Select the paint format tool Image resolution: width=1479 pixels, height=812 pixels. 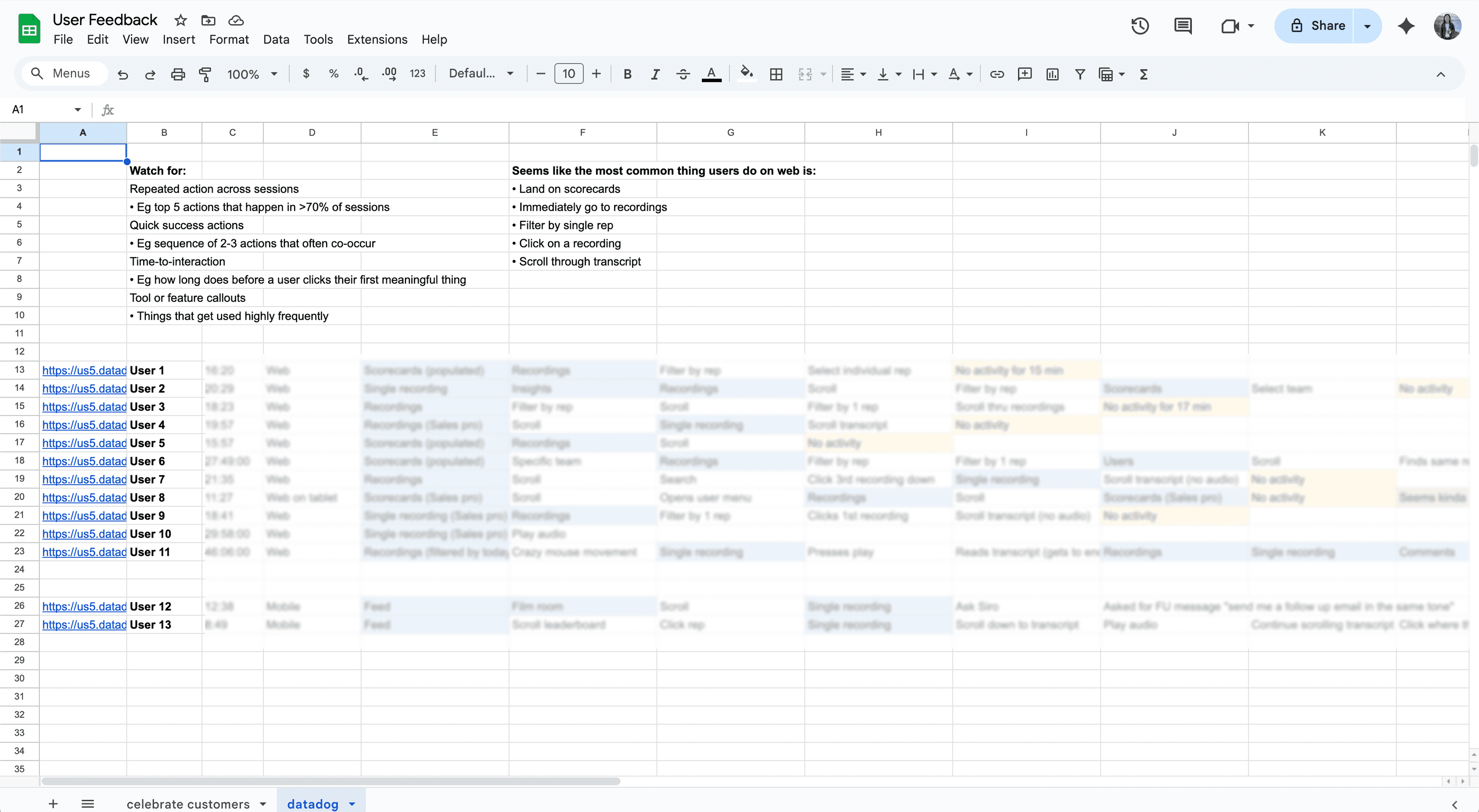(x=205, y=74)
